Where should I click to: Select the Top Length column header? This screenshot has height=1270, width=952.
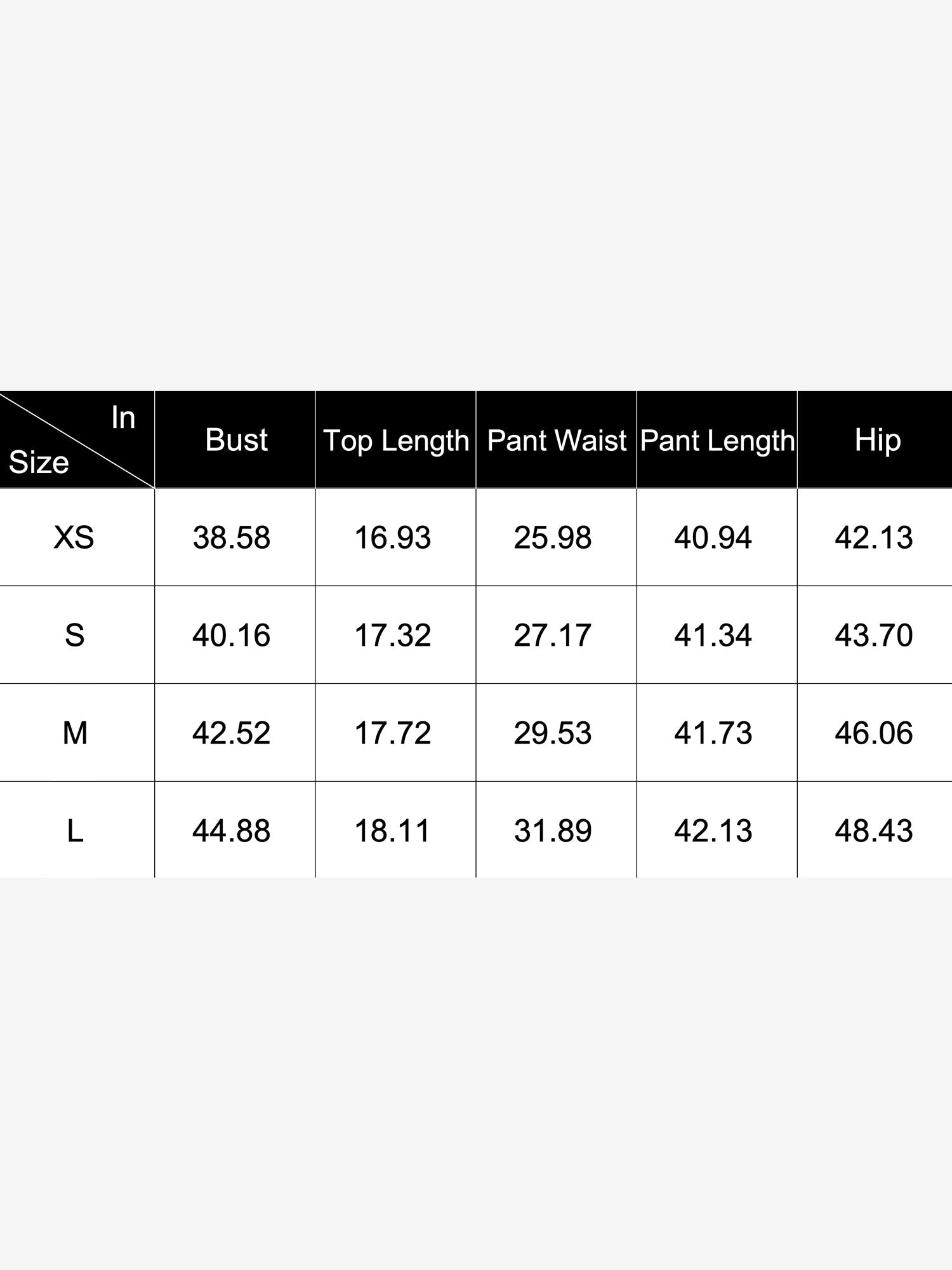(x=396, y=441)
